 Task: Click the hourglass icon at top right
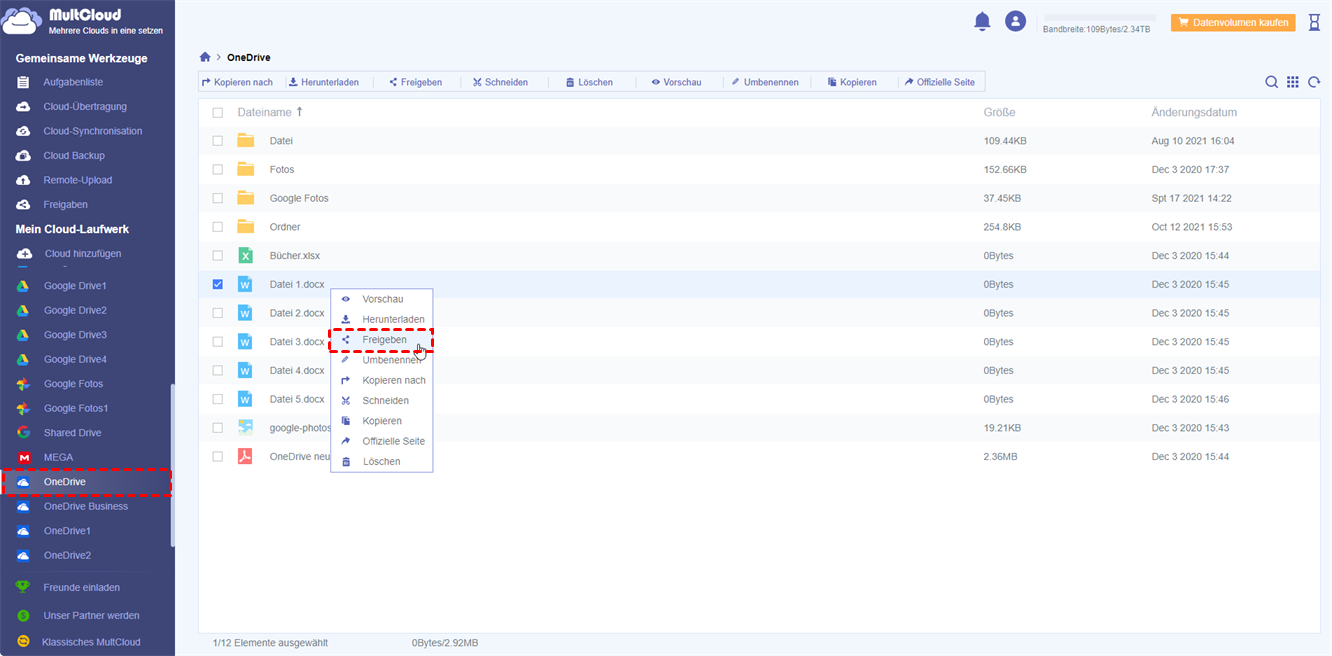[x=1314, y=22]
